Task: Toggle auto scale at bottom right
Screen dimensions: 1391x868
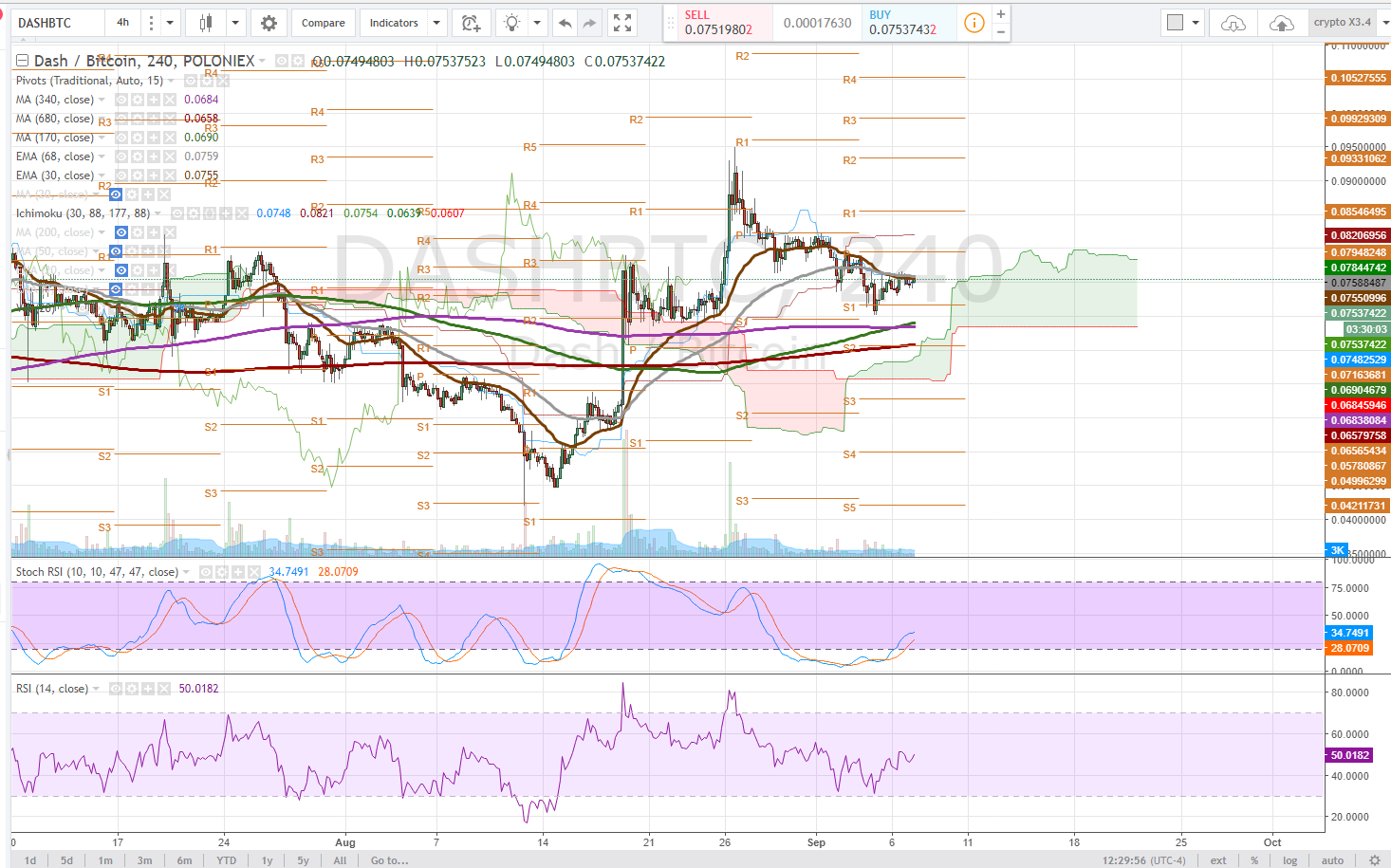Action: (x=1332, y=860)
